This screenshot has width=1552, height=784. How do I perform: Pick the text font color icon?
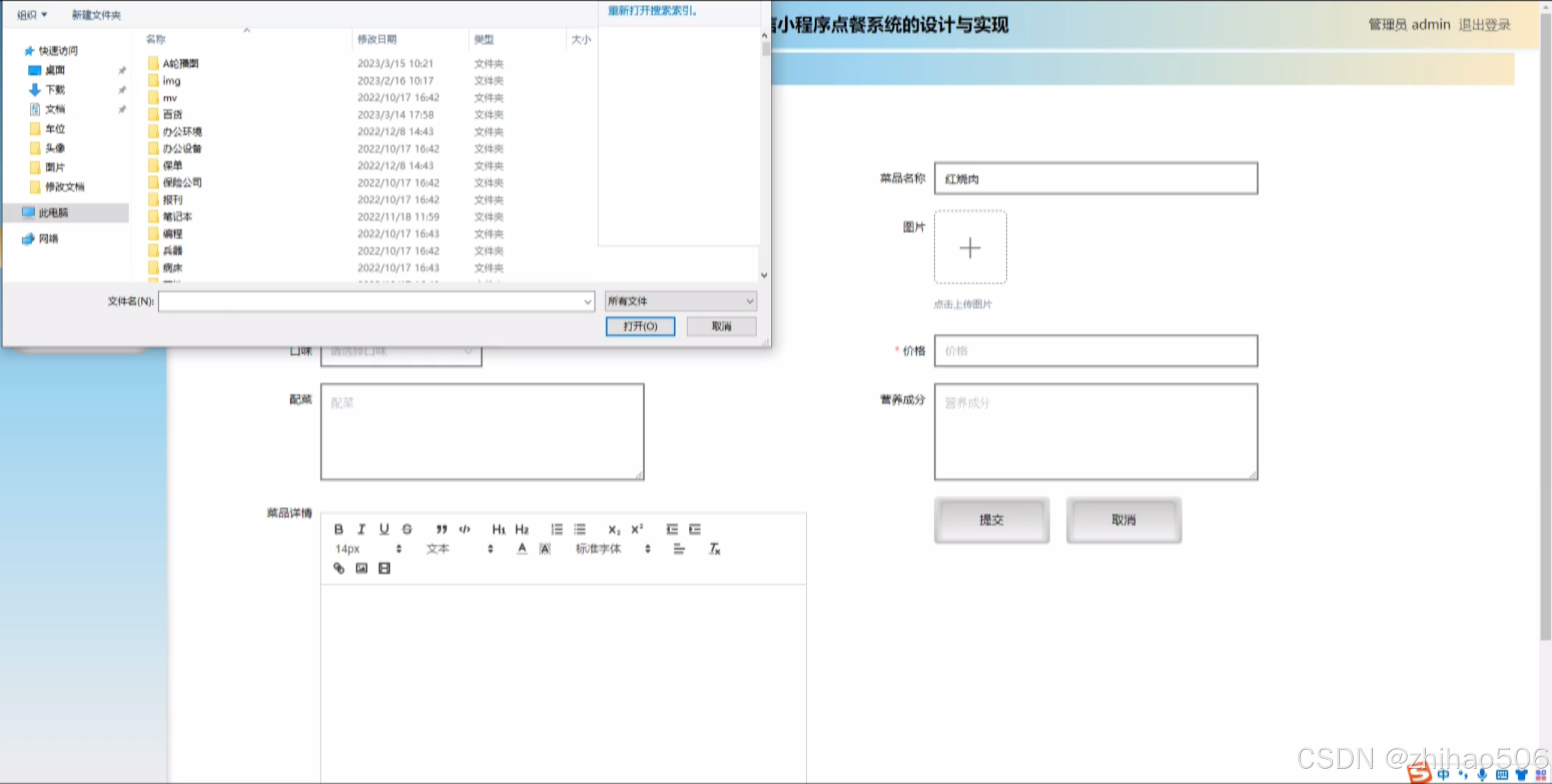pos(522,549)
